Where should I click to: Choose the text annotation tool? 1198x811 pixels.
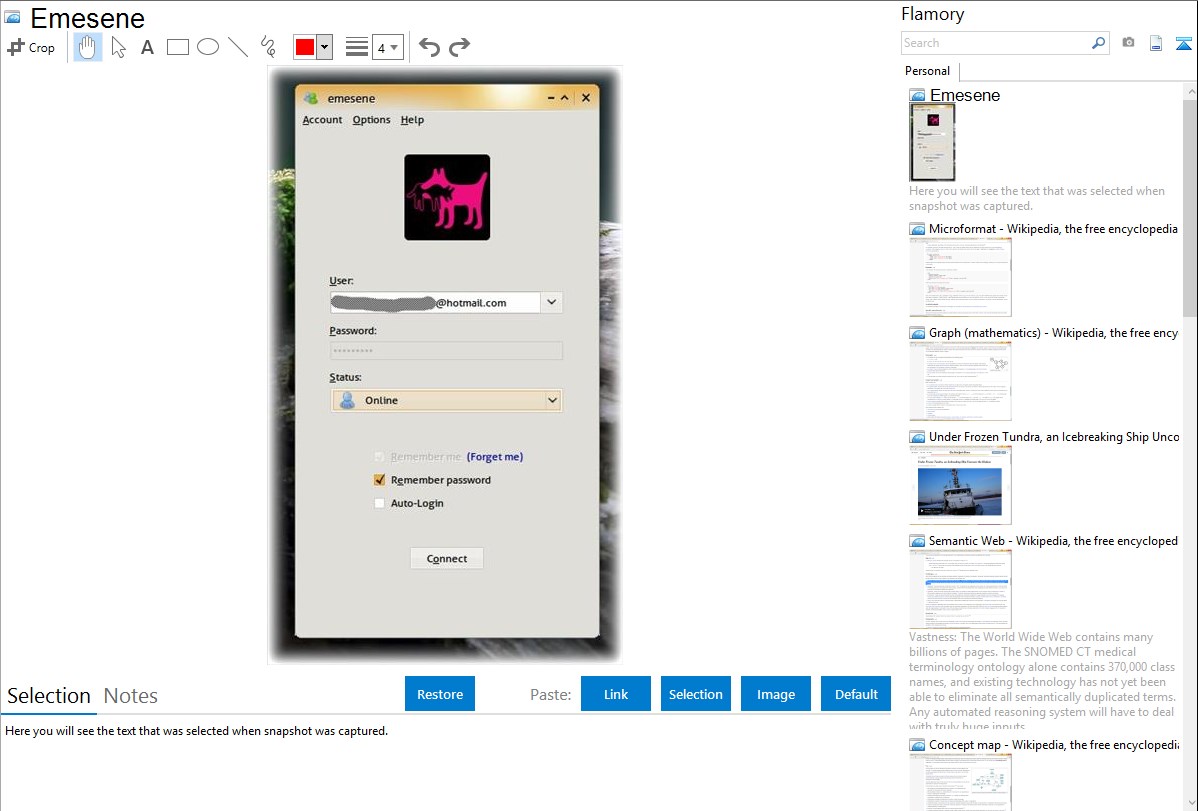tap(147, 47)
